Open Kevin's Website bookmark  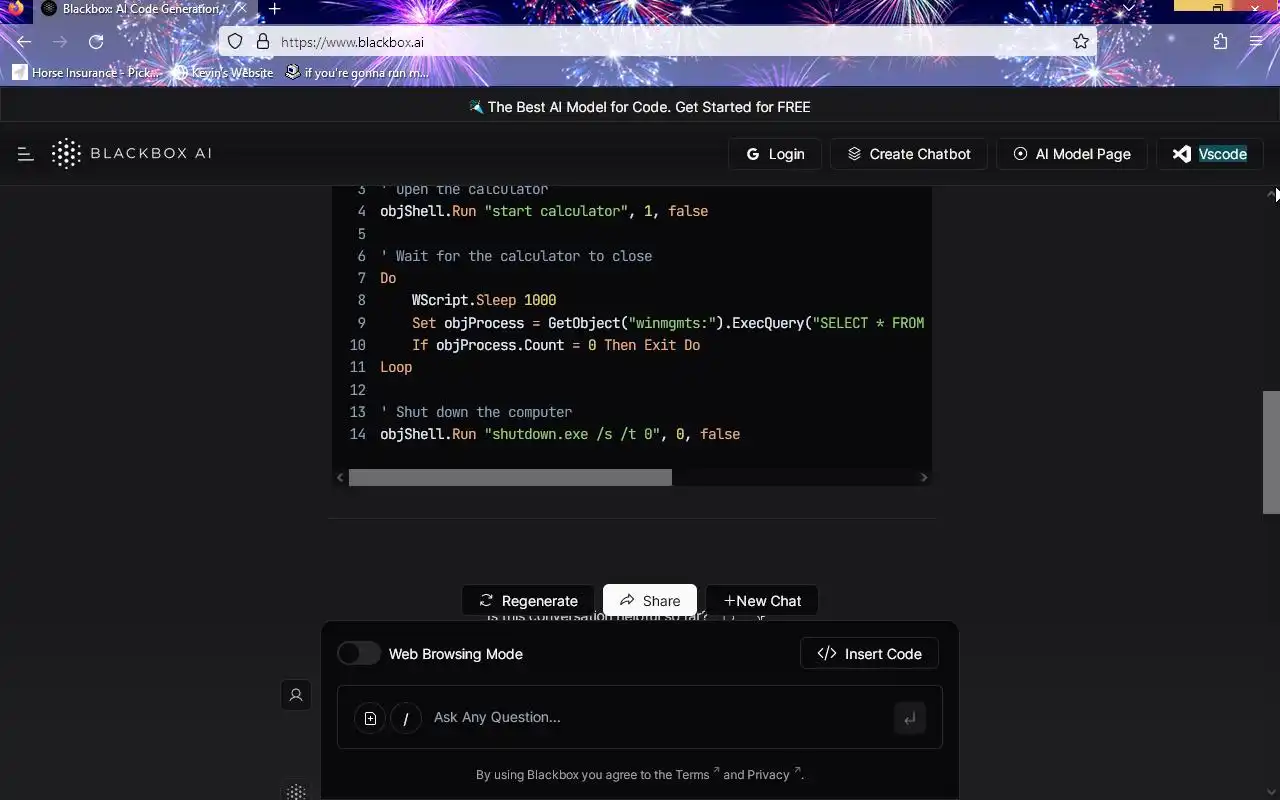point(222,72)
